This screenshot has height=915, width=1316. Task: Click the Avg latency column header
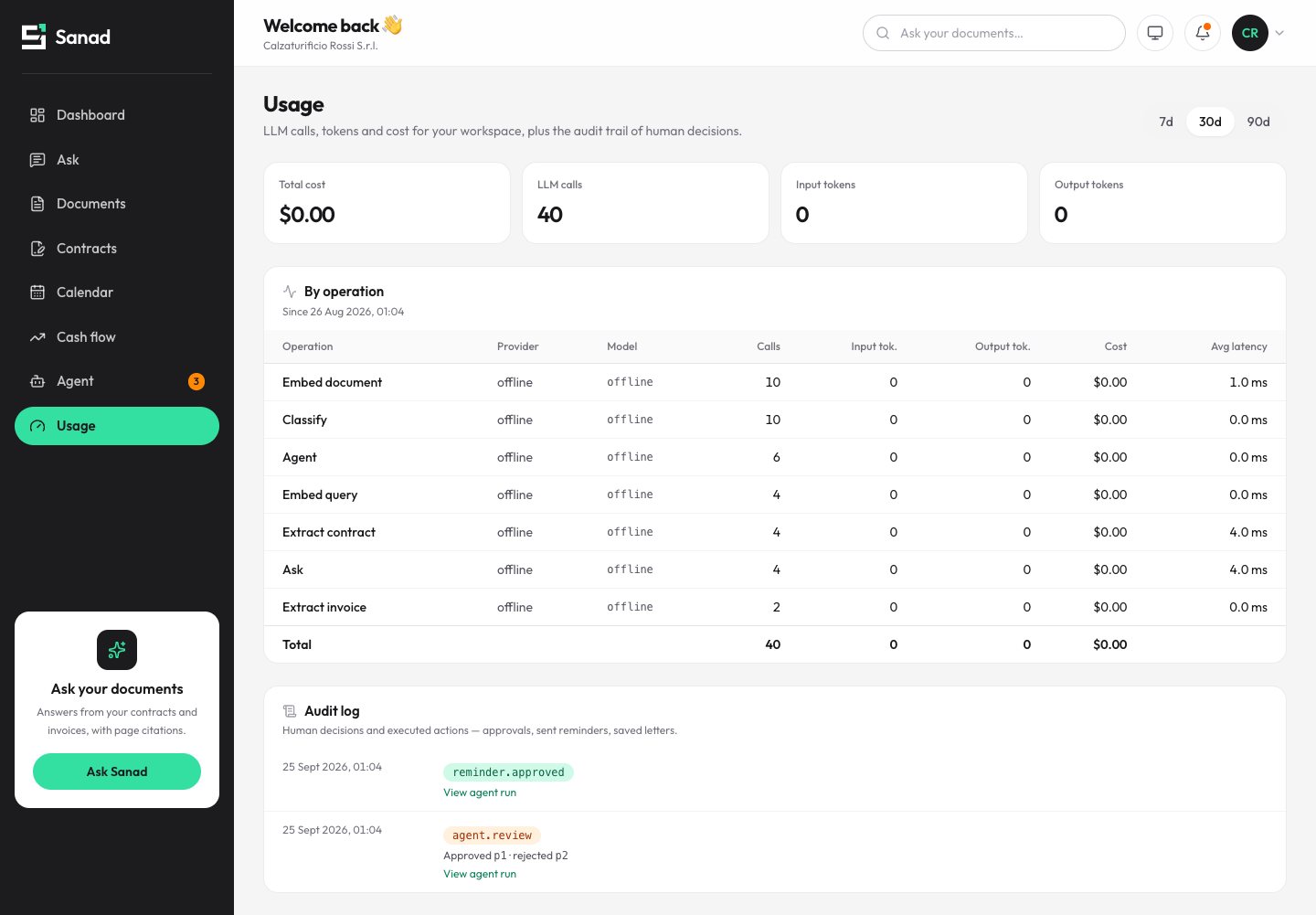click(1239, 346)
